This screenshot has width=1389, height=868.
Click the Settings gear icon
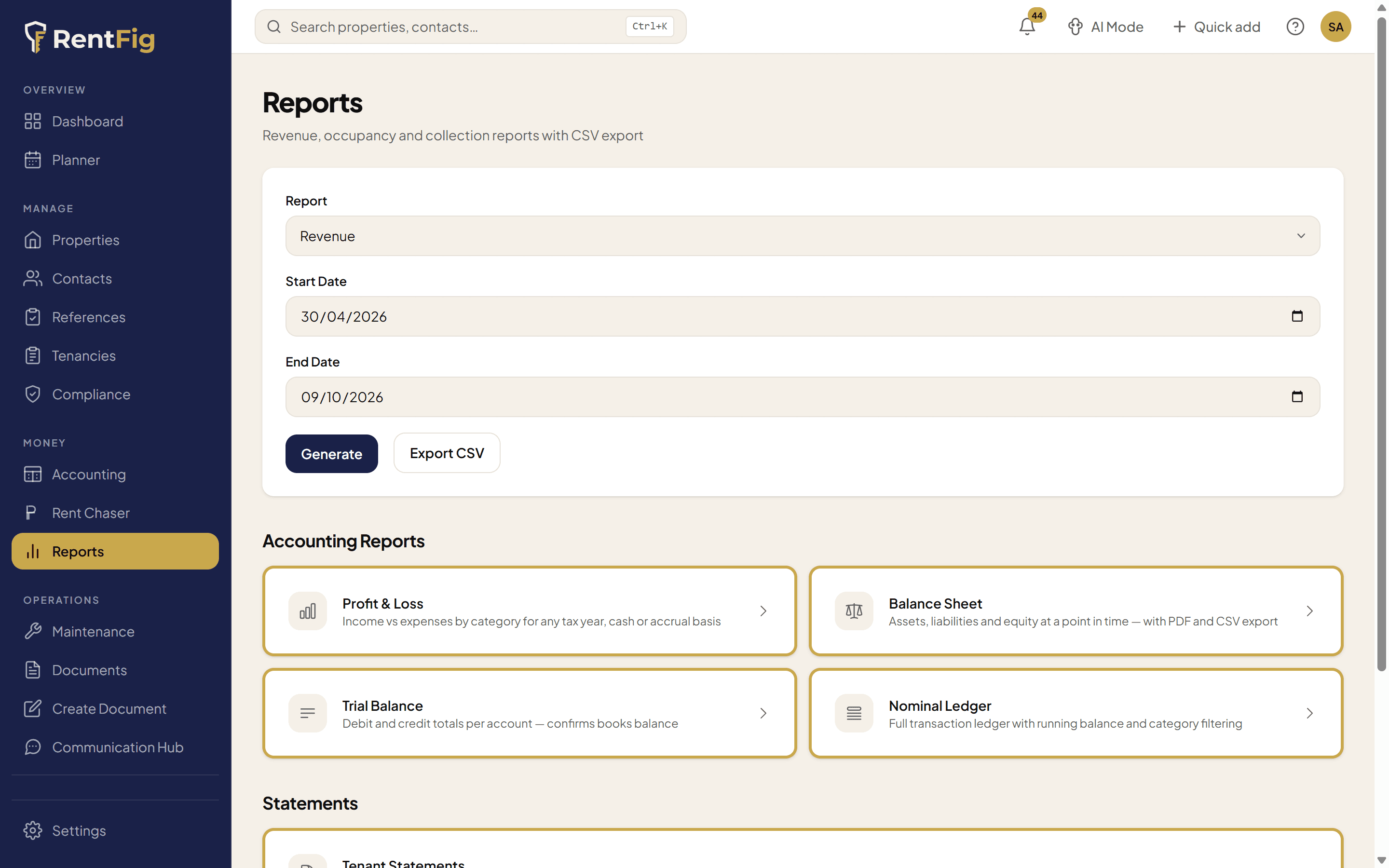point(33,830)
